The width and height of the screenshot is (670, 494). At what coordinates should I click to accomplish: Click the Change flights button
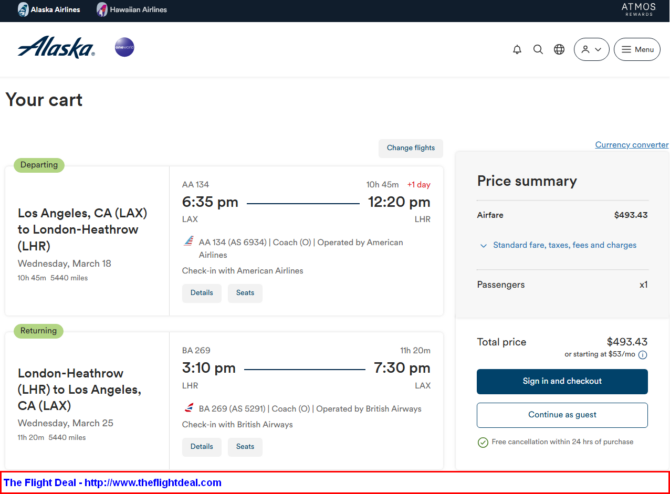(x=410, y=148)
